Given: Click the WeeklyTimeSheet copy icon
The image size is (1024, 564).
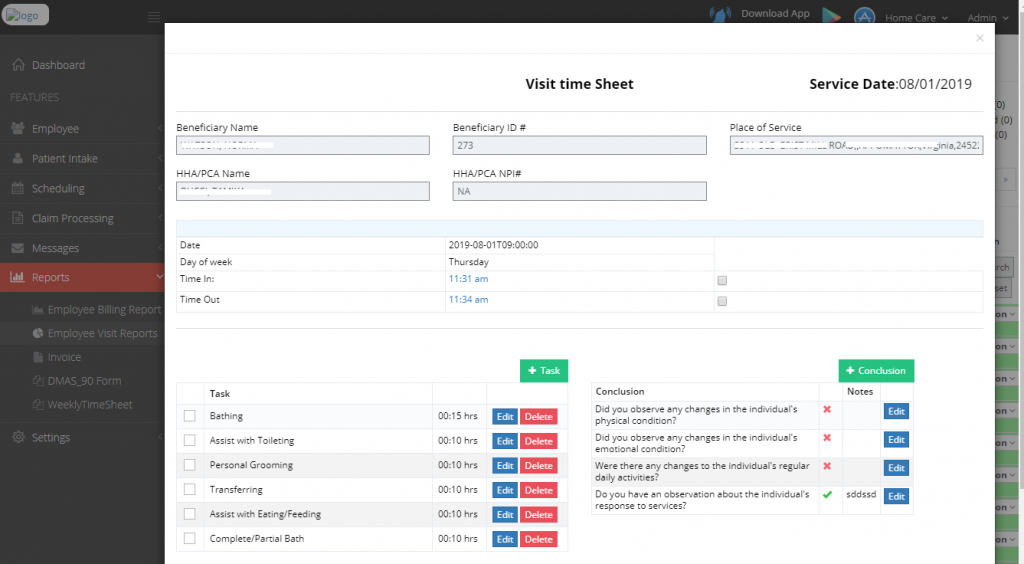Looking at the screenshot, I should [38, 405].
